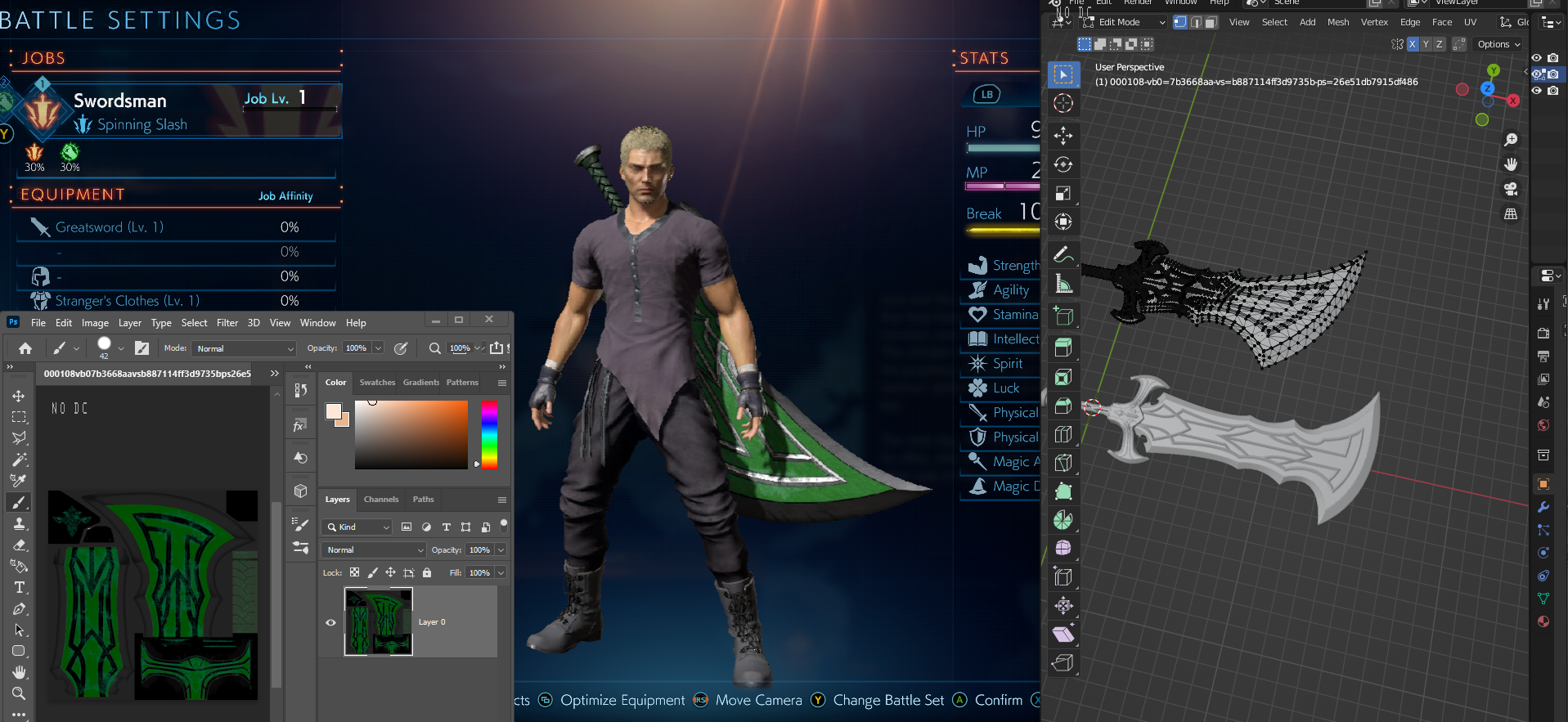Select Blender's Inset Faces tool
This screenshot has height=722, width=1568.
[x=1063, y=377]
